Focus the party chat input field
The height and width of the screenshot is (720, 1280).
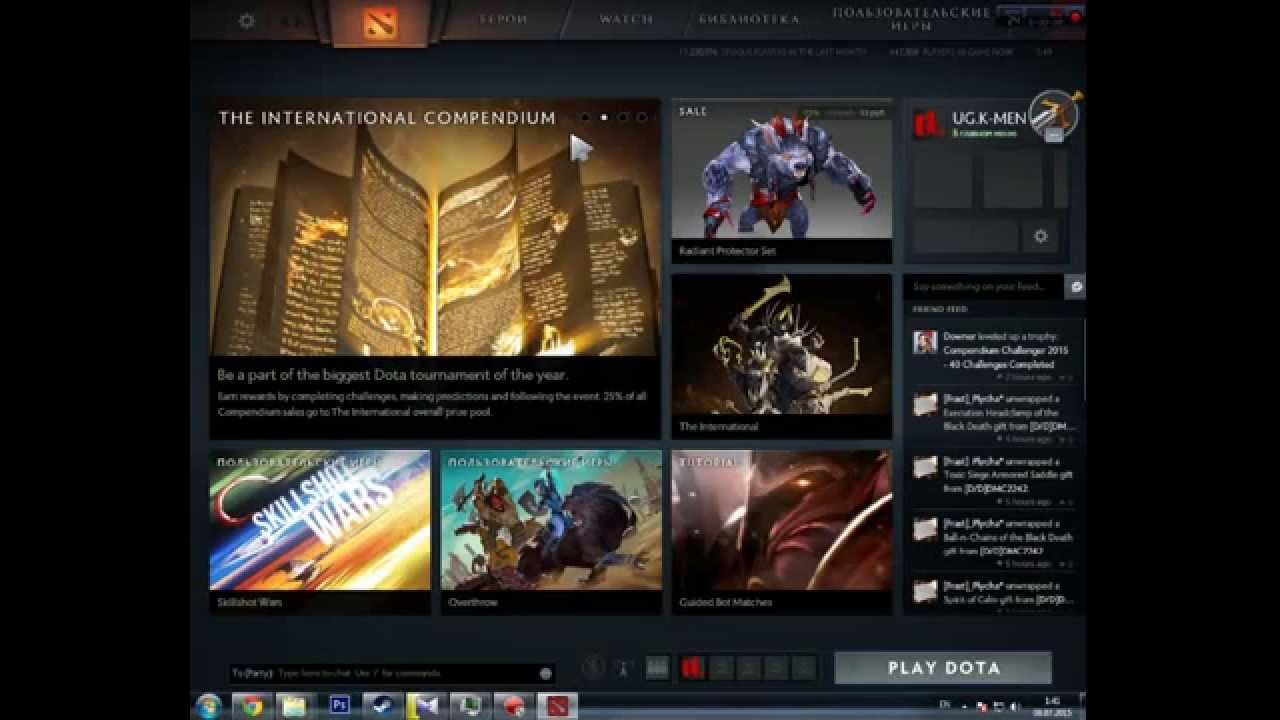(392, 673)
